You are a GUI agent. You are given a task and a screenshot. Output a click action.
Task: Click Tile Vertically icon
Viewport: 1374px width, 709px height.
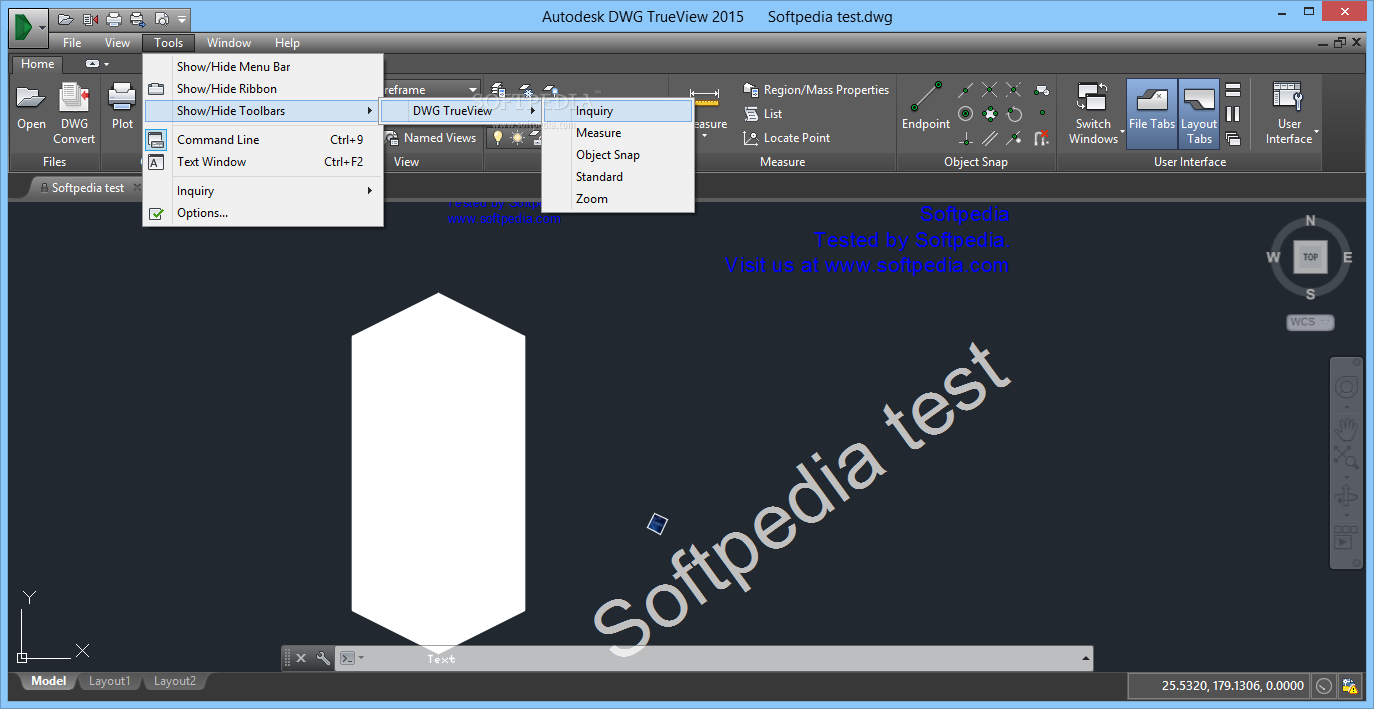click(1233, 114)
